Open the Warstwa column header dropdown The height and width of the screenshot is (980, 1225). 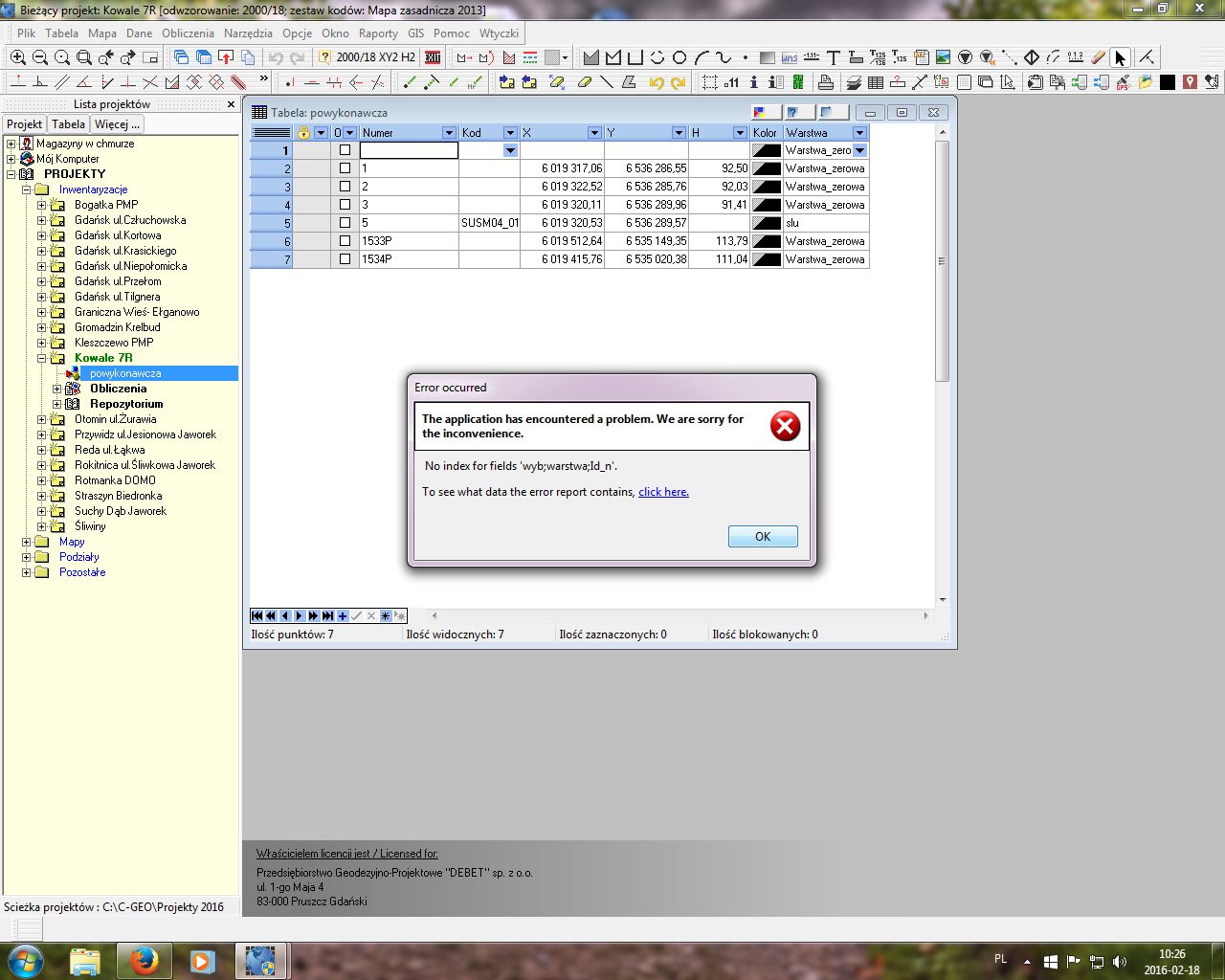859,133
